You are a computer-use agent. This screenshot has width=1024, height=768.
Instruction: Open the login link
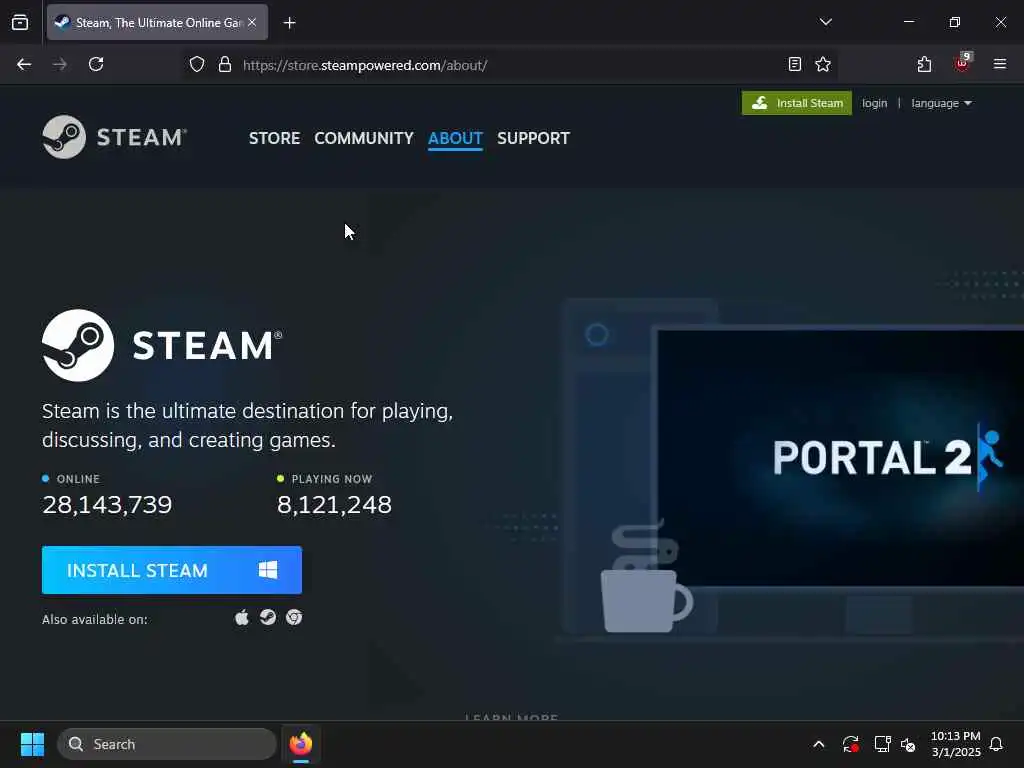pos(874,103)
